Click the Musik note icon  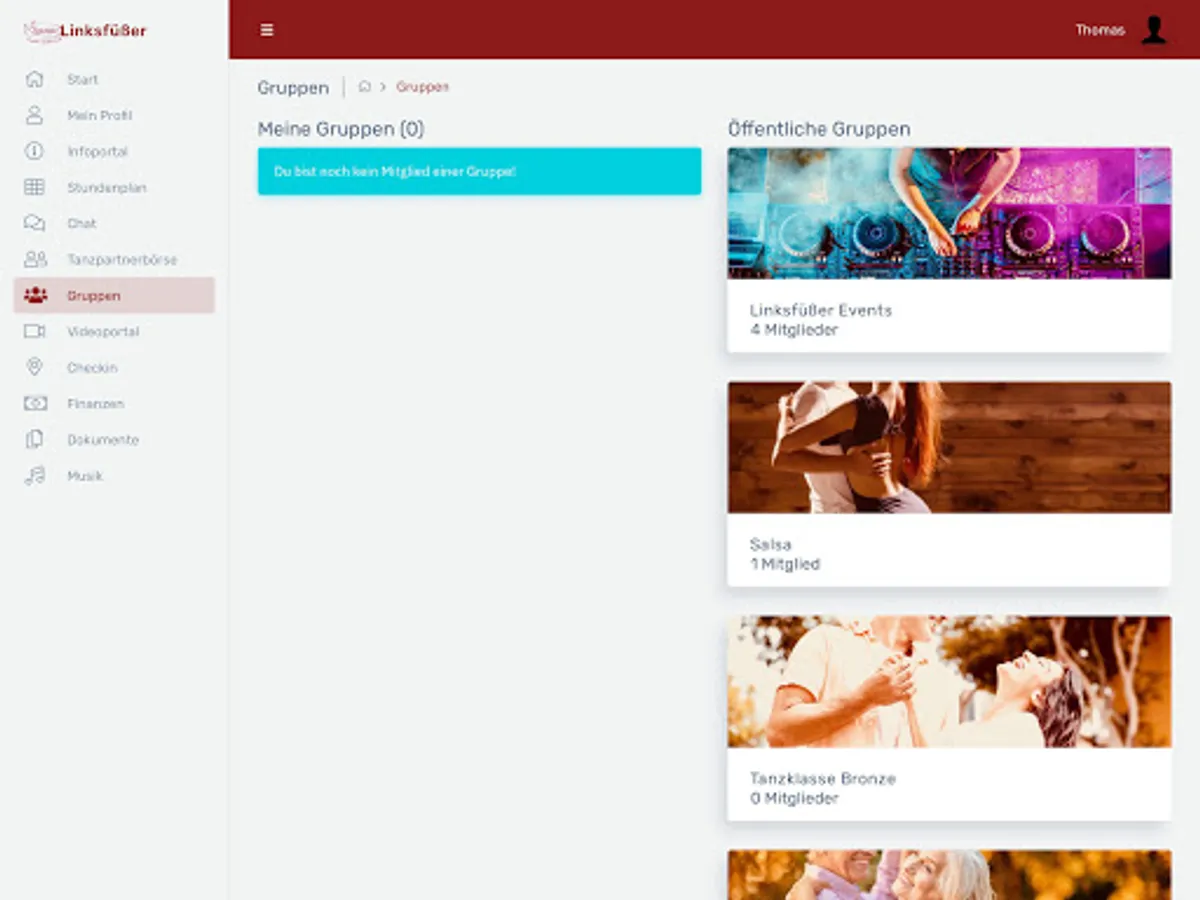34,475
